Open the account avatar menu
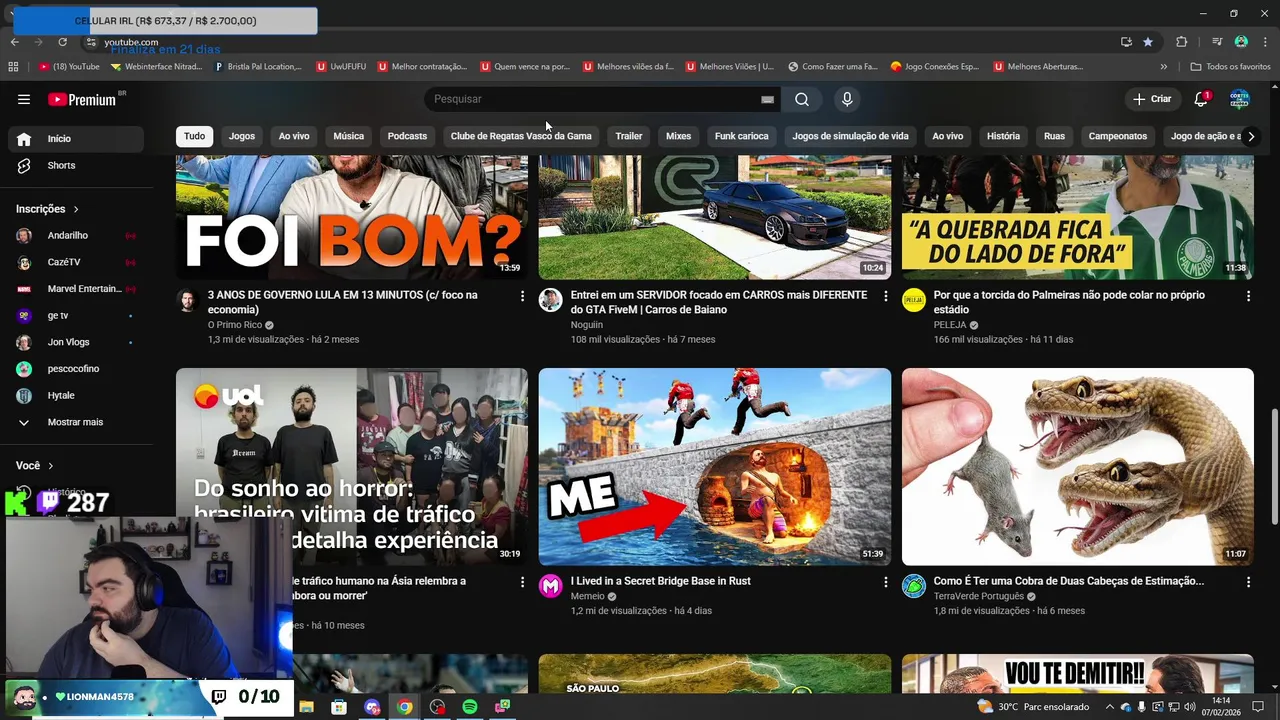 click(1239, 99)
